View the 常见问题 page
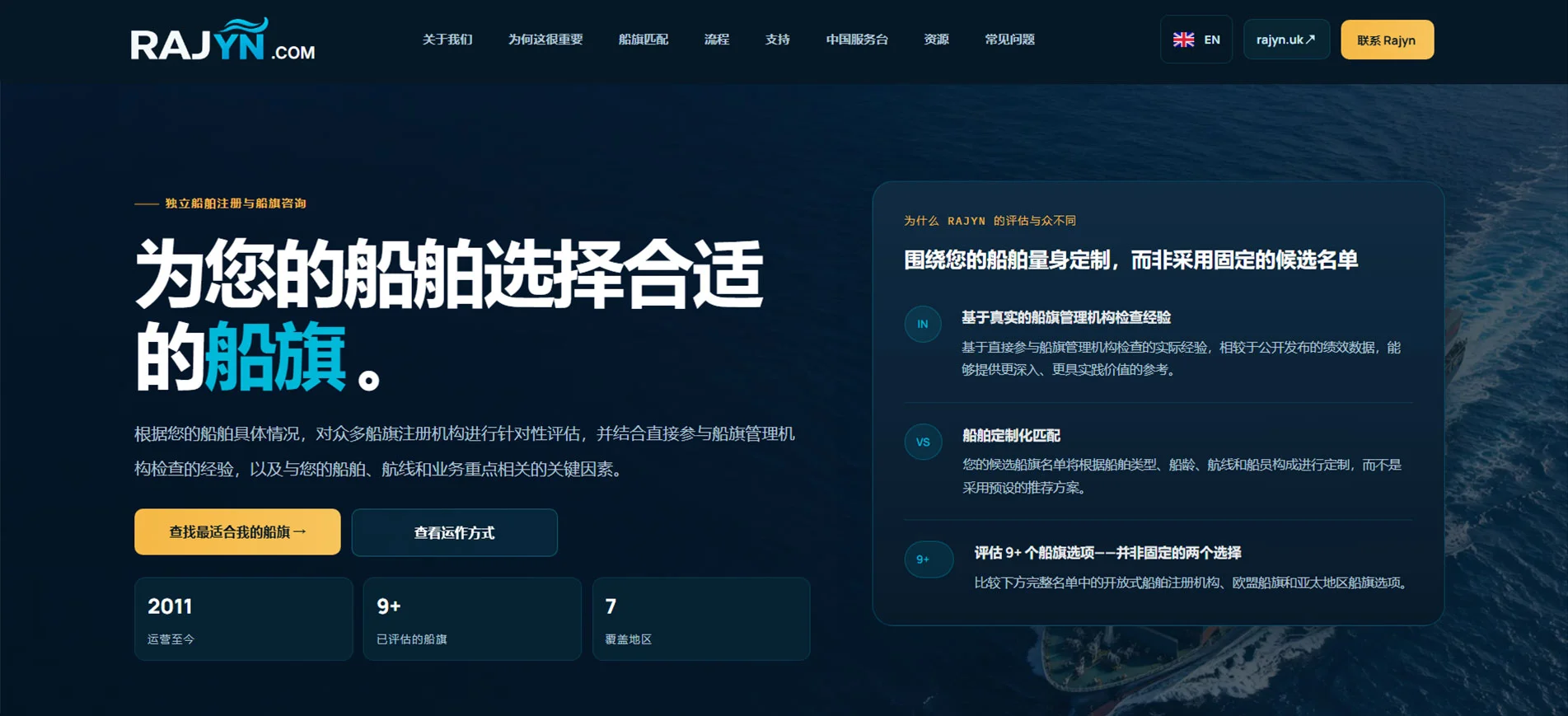This screenshot has height=716, width=1568. 1009,40
